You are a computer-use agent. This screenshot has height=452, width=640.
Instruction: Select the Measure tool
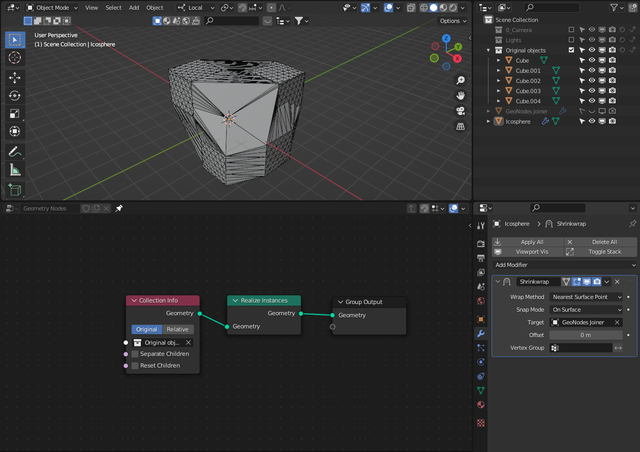click(15, 169)
